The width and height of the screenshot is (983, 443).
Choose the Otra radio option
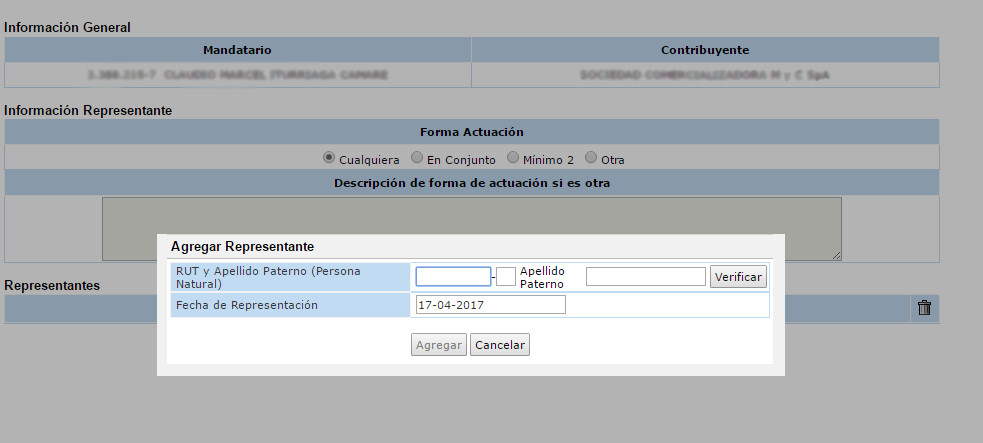click(591, 158)
